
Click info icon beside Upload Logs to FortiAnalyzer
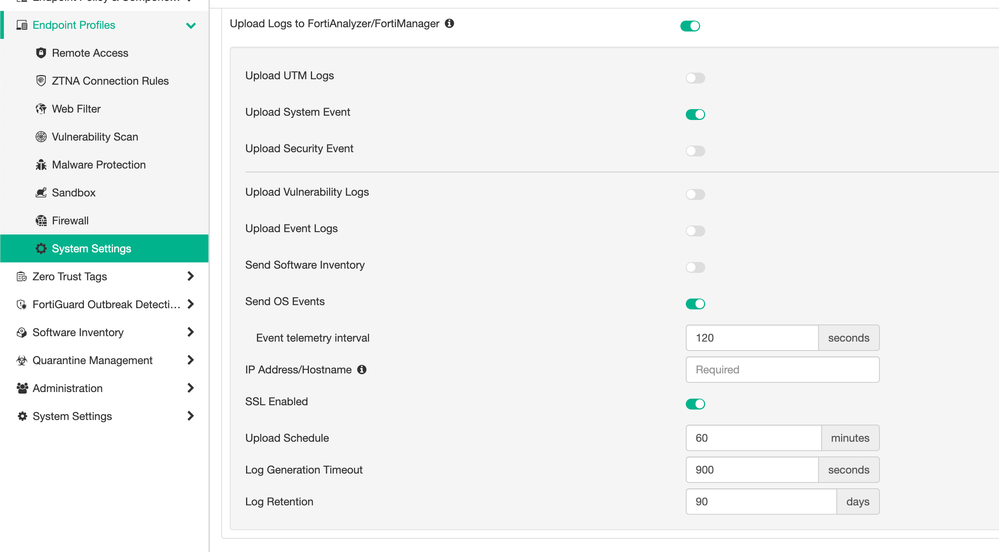[x=449, y=23]
